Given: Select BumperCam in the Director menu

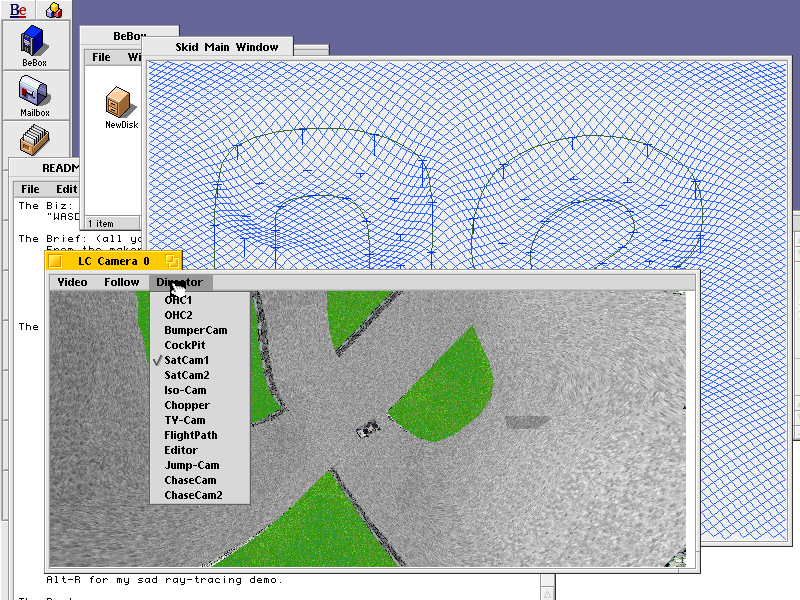Looking at the screenshot, I should (199, 330).
